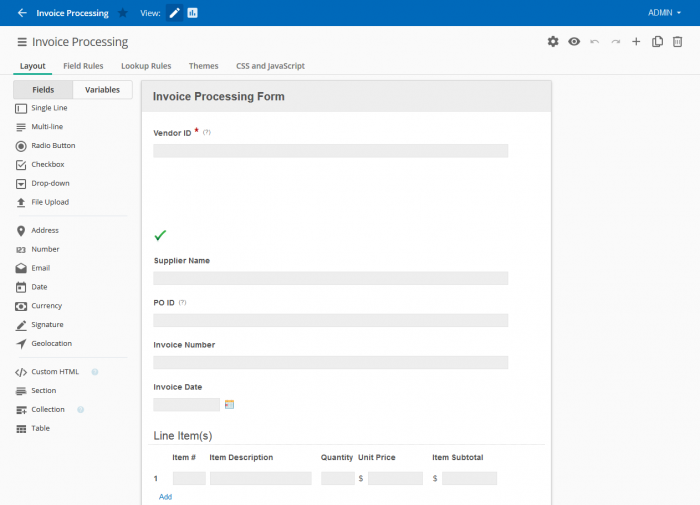The width and height of the screenshot is (700, 505).
Task: Select the Drop-down field type
Action: tap(50, 183)
